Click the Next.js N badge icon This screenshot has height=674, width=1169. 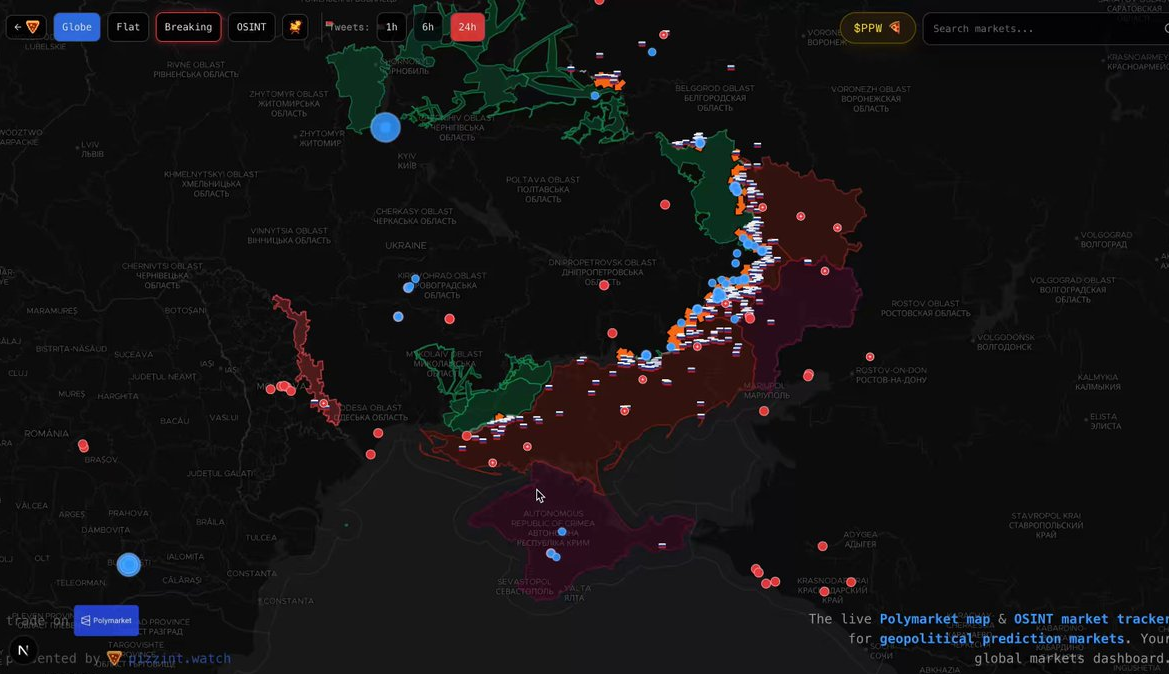tap(23, 651)
